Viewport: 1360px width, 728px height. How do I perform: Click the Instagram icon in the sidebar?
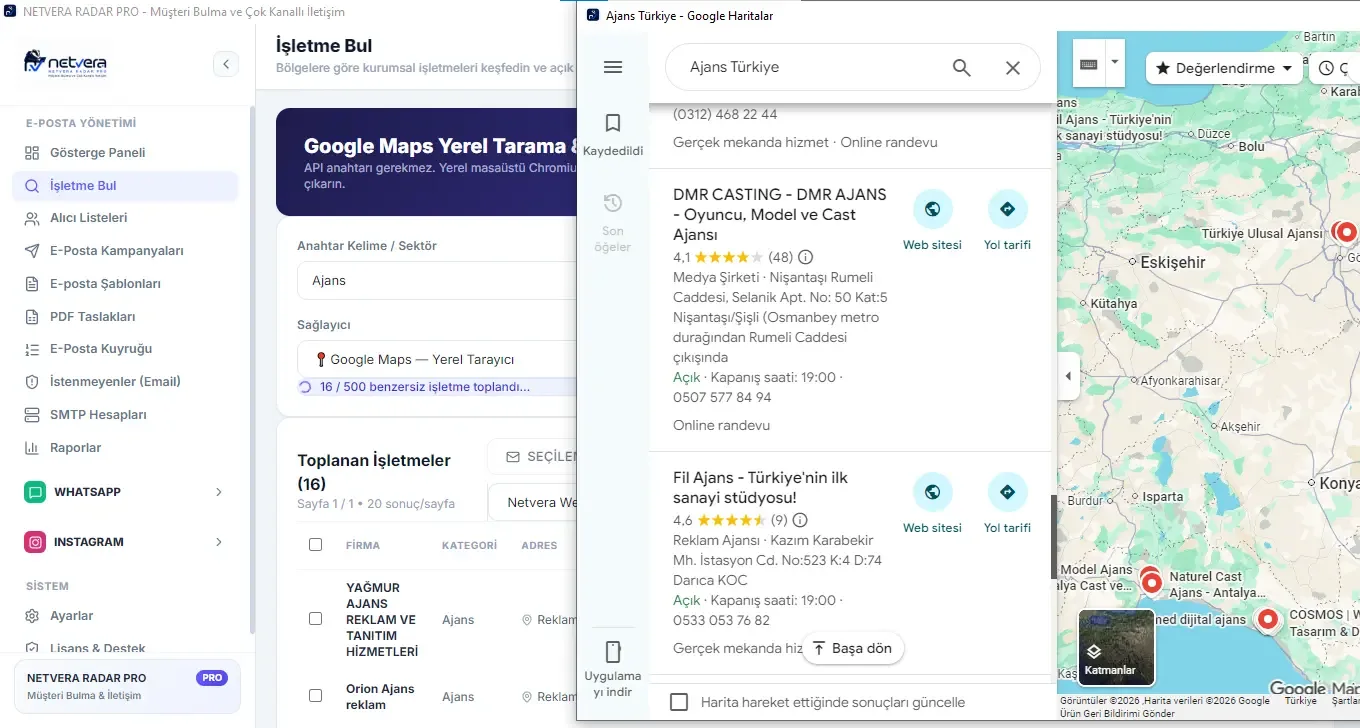point(35,542)
